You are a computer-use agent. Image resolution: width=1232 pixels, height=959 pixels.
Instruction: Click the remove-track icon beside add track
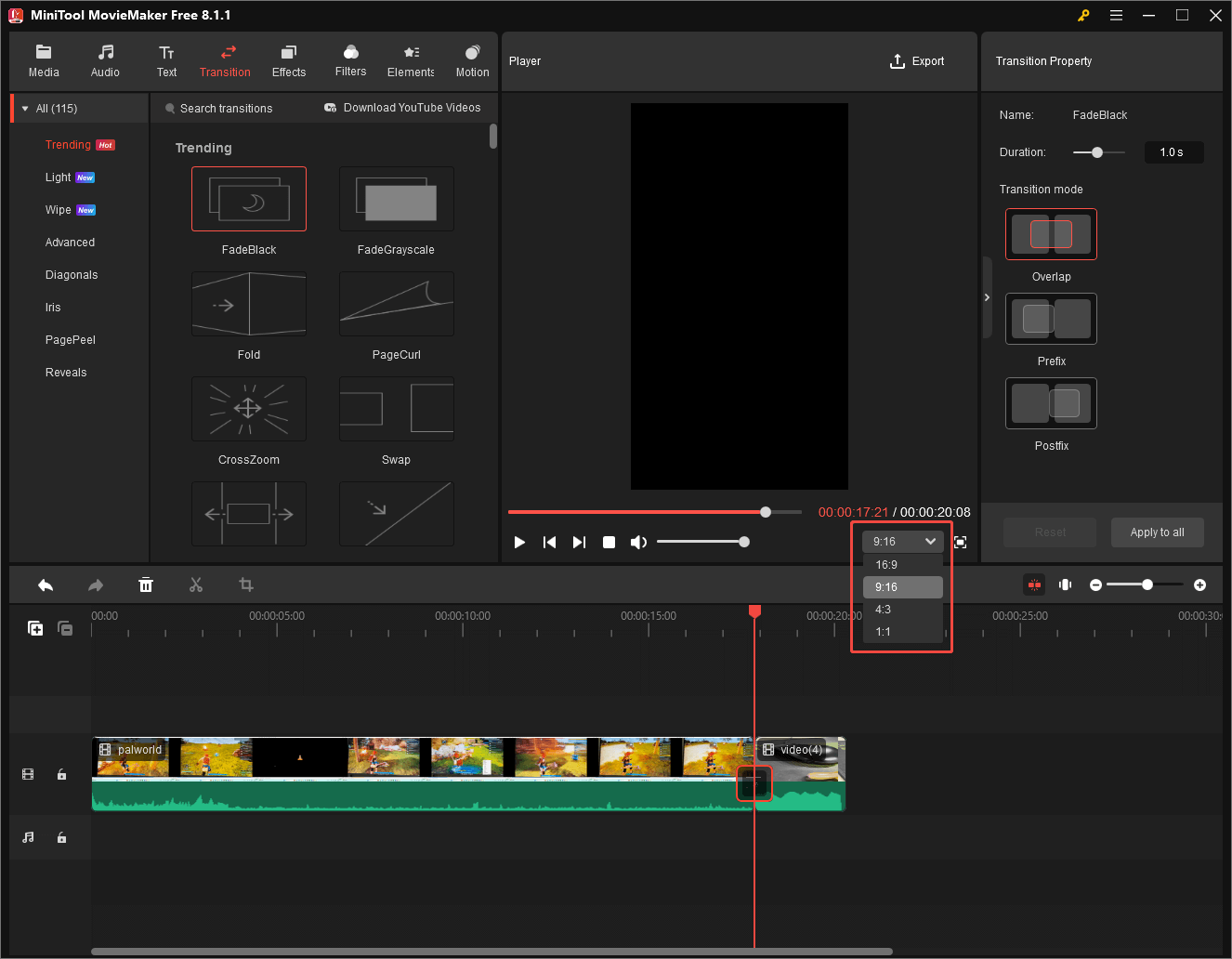pyautogui.click(x=65, y=628)
